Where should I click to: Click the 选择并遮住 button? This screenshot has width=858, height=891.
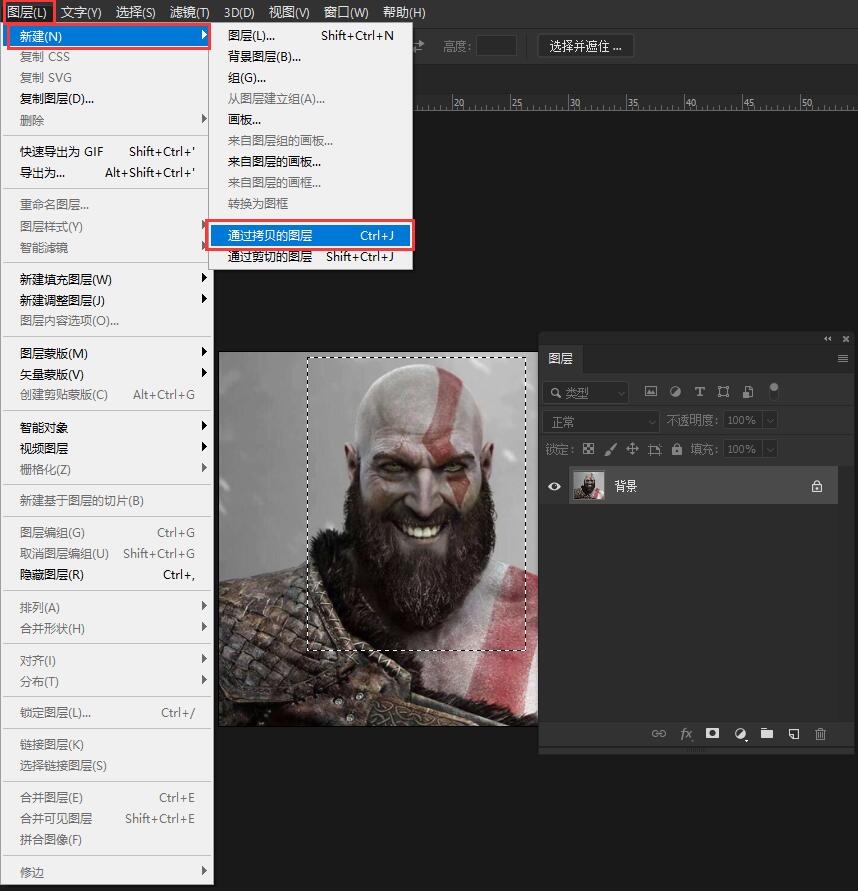[x=585, y=46]
